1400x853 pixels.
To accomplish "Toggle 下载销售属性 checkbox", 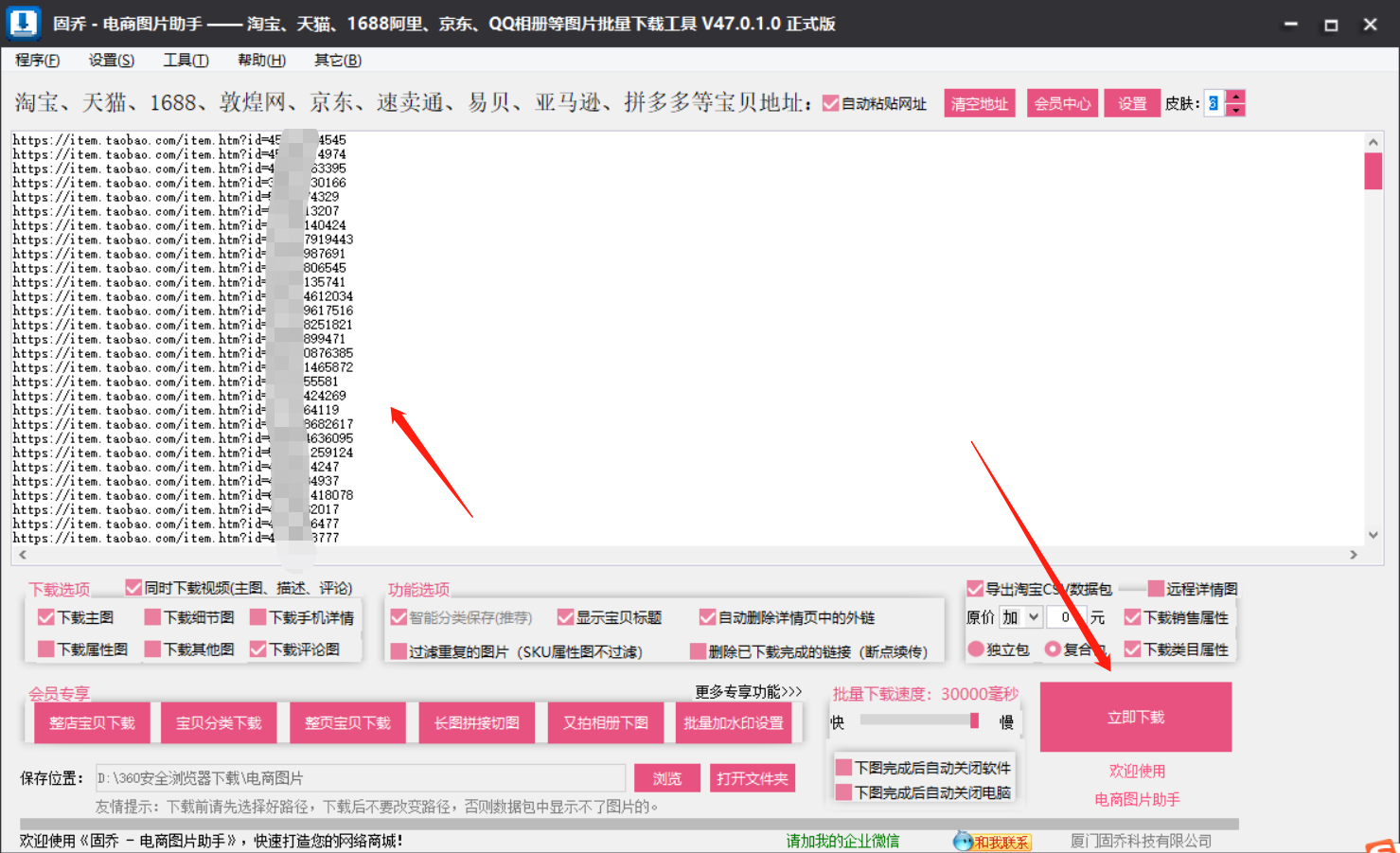I will [x=1132, y=617].
